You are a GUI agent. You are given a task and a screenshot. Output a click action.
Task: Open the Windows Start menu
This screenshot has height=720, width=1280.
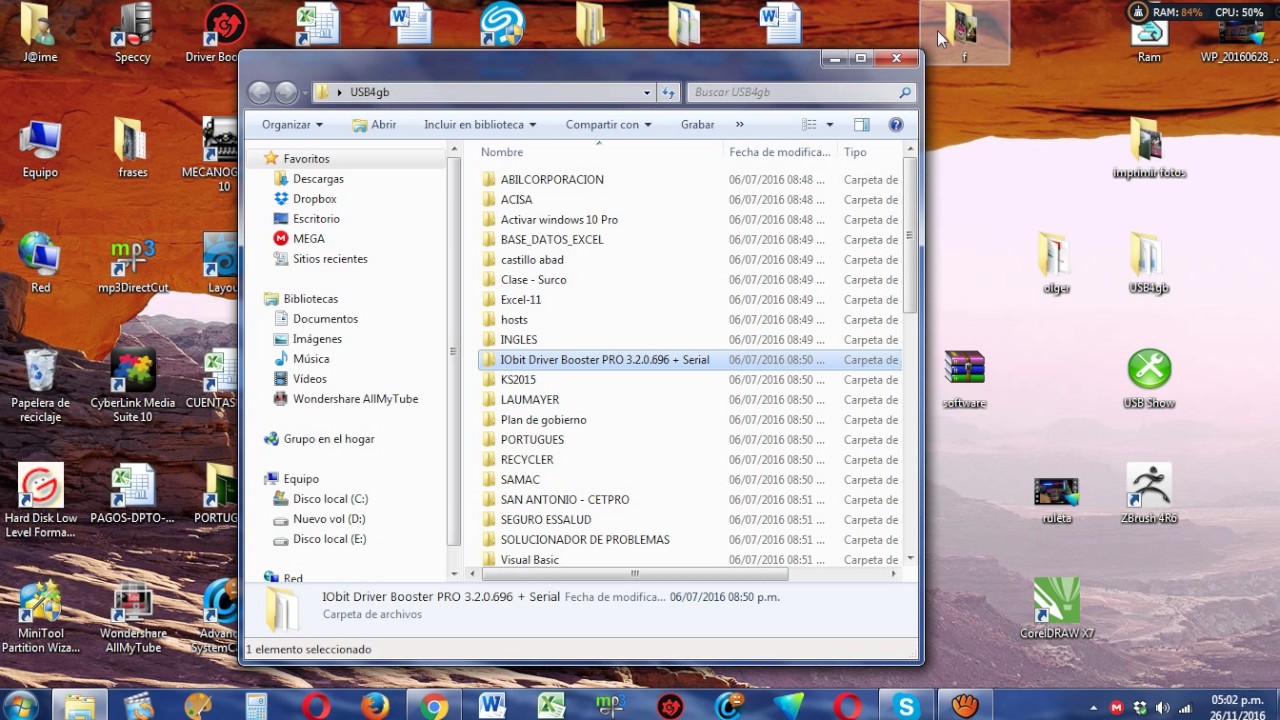pos(20,706)
